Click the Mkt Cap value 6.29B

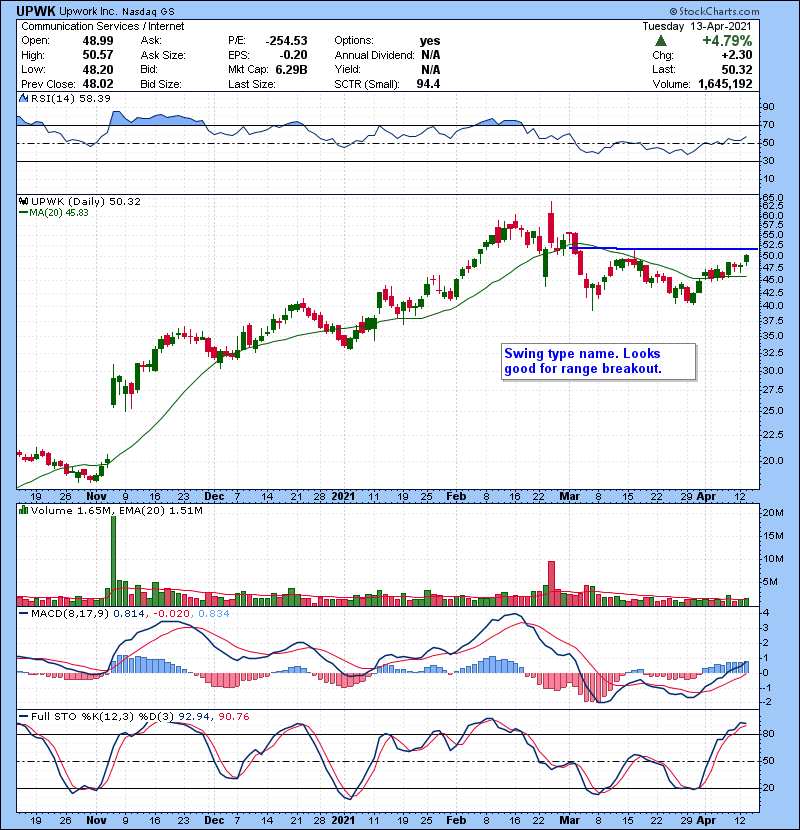pyautogui.click(x=291, y=69)
